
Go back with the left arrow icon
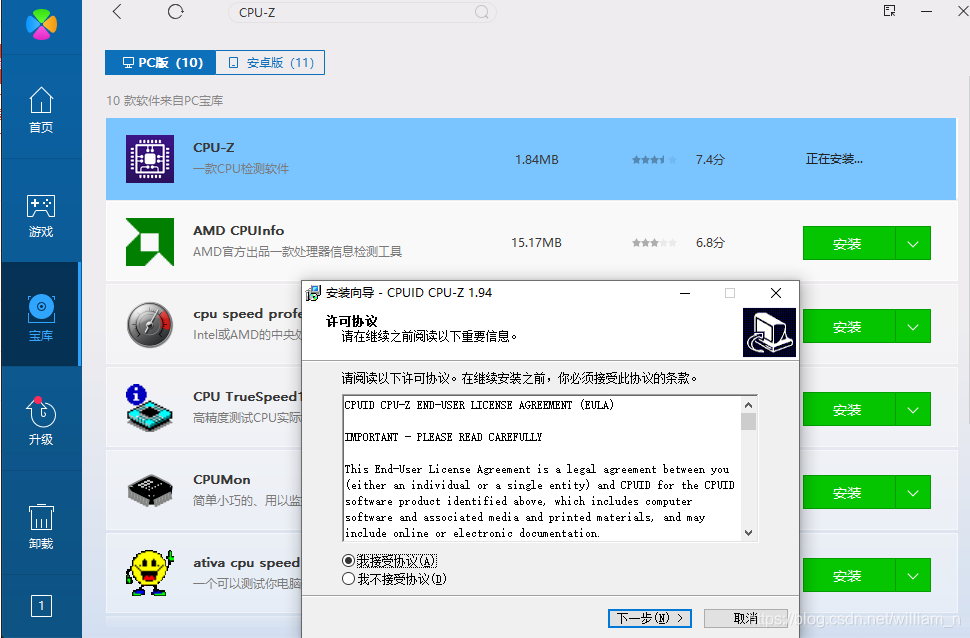pyautogui.click(x=117, y=12)
